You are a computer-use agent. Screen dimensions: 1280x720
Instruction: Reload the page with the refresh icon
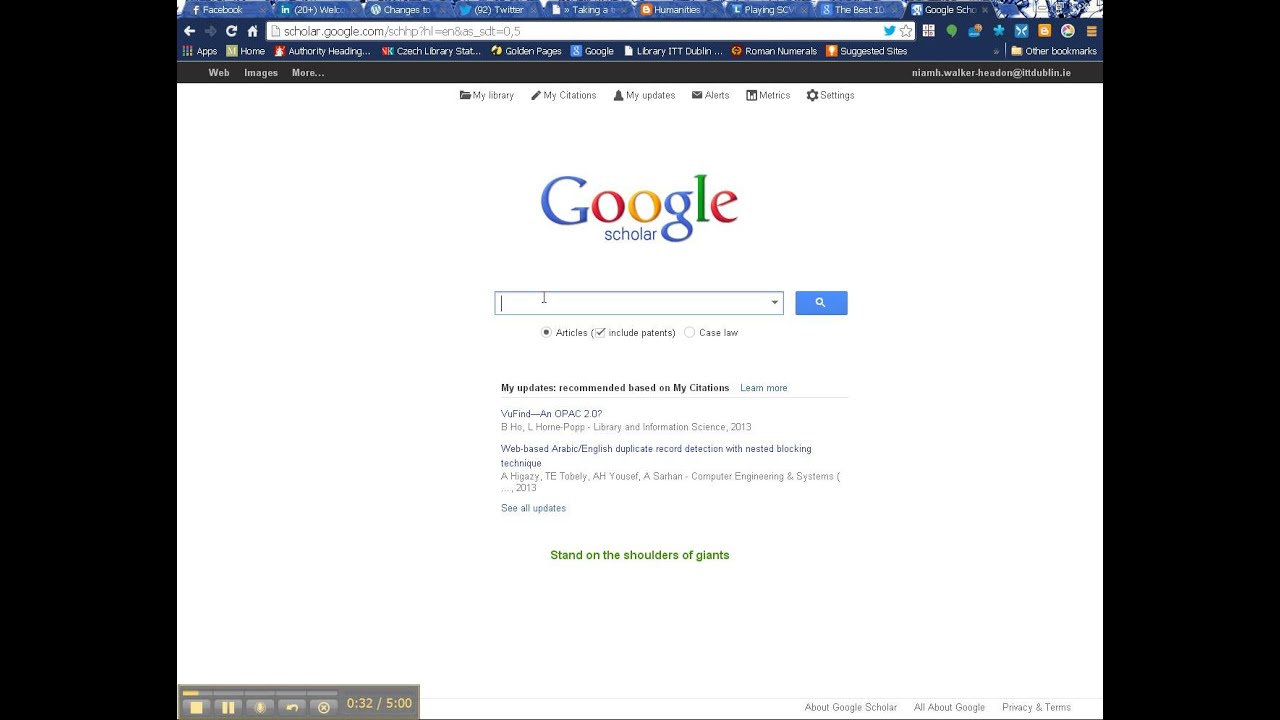tap(231, 31)
